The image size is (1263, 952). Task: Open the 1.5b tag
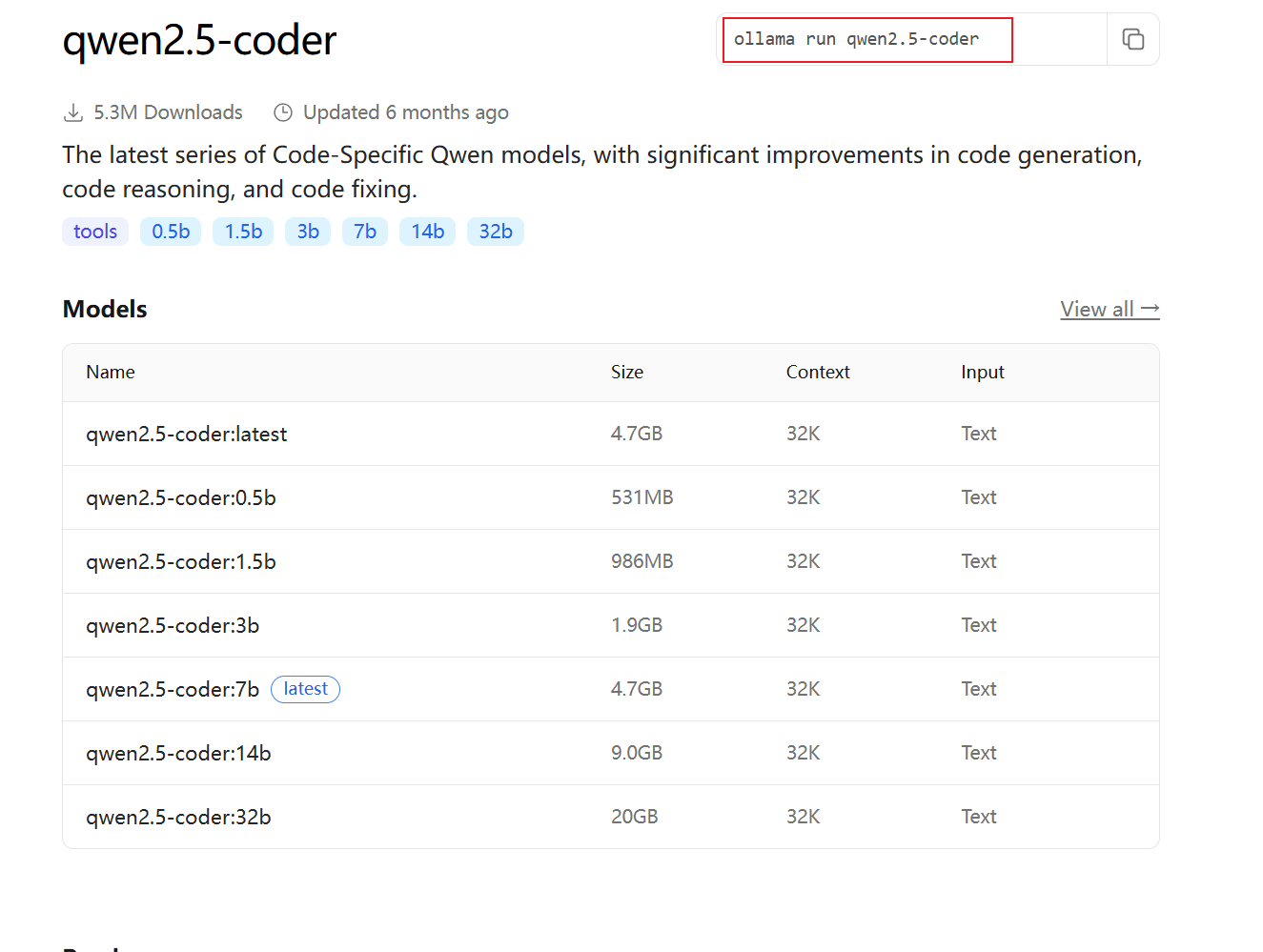pyautogui.click(x=243, y=232)
